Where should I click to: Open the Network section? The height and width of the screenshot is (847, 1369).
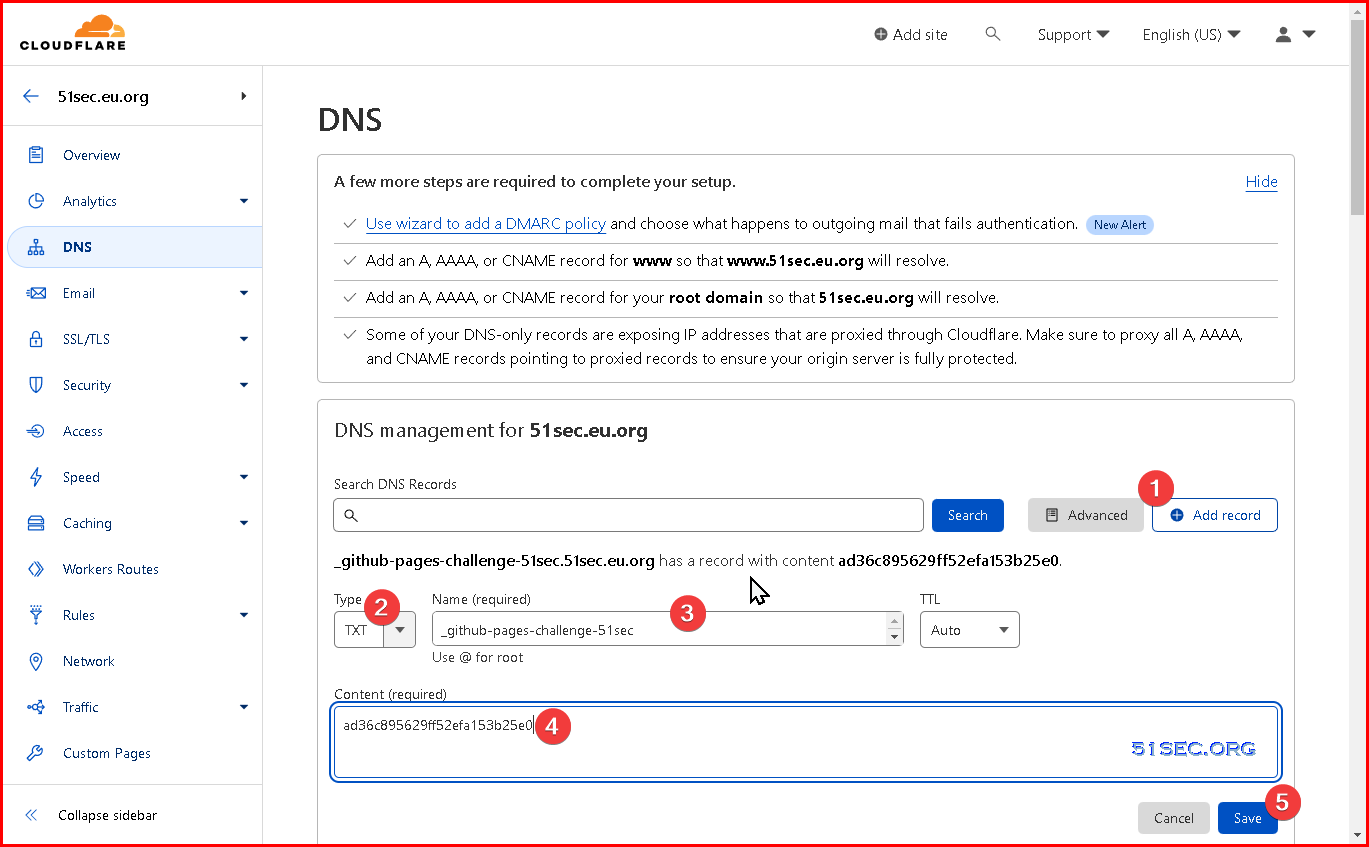pos(89,661)
